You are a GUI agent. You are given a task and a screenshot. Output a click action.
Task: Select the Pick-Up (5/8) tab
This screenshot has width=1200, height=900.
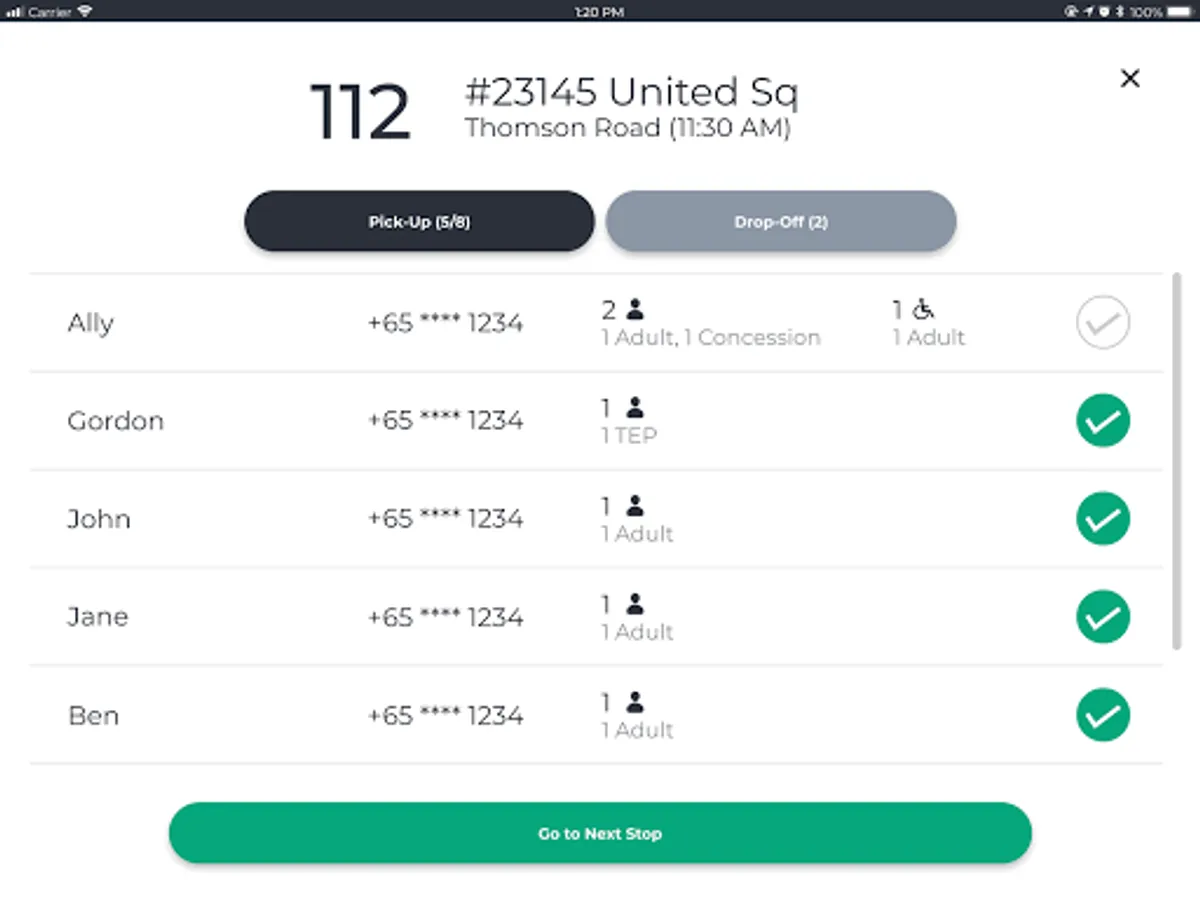pyautogui.click(x=419, y=221)
